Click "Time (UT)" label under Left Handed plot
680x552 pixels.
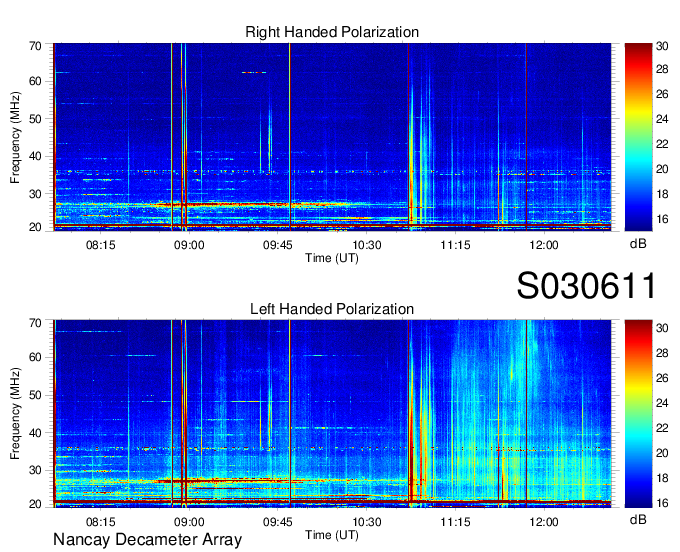coord(332,535)
